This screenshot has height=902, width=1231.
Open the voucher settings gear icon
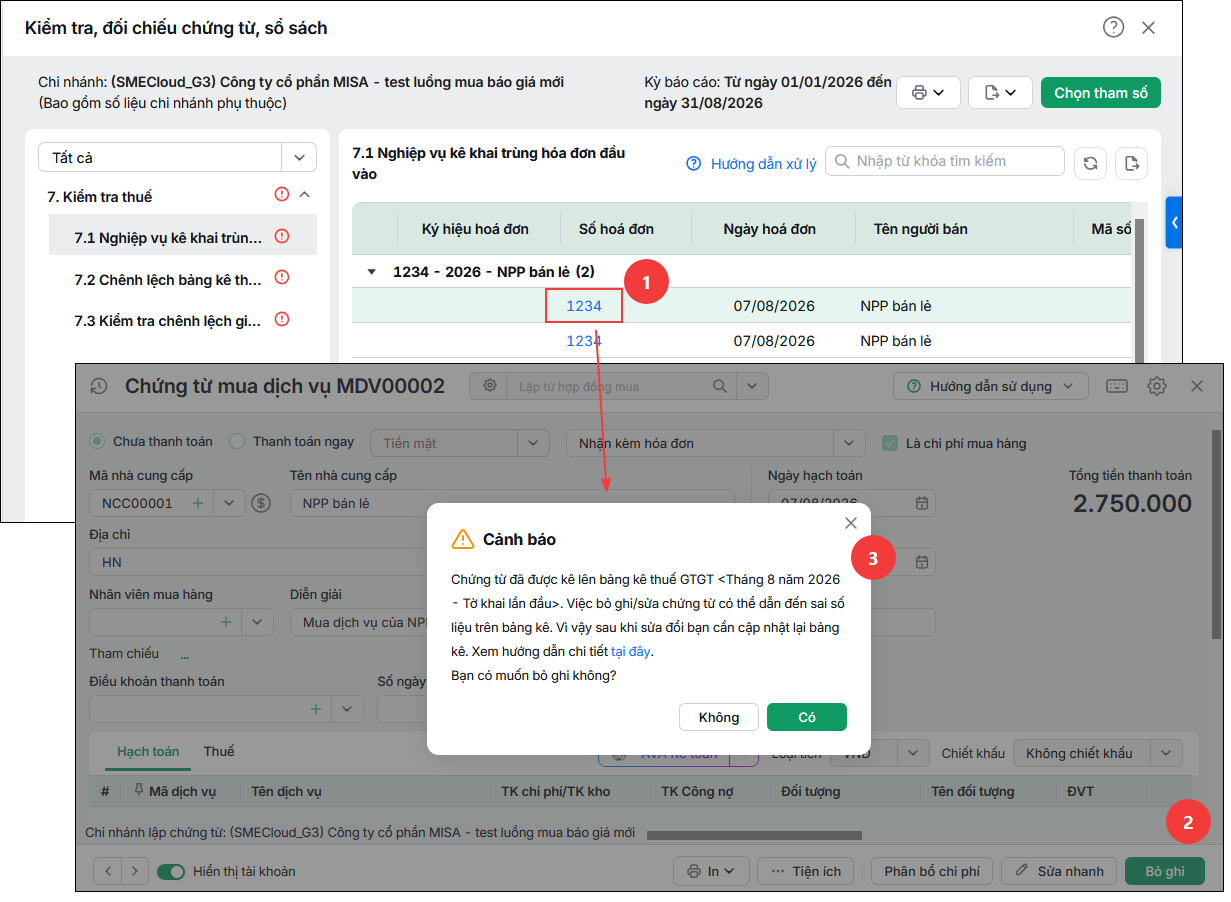point(1157,386)
